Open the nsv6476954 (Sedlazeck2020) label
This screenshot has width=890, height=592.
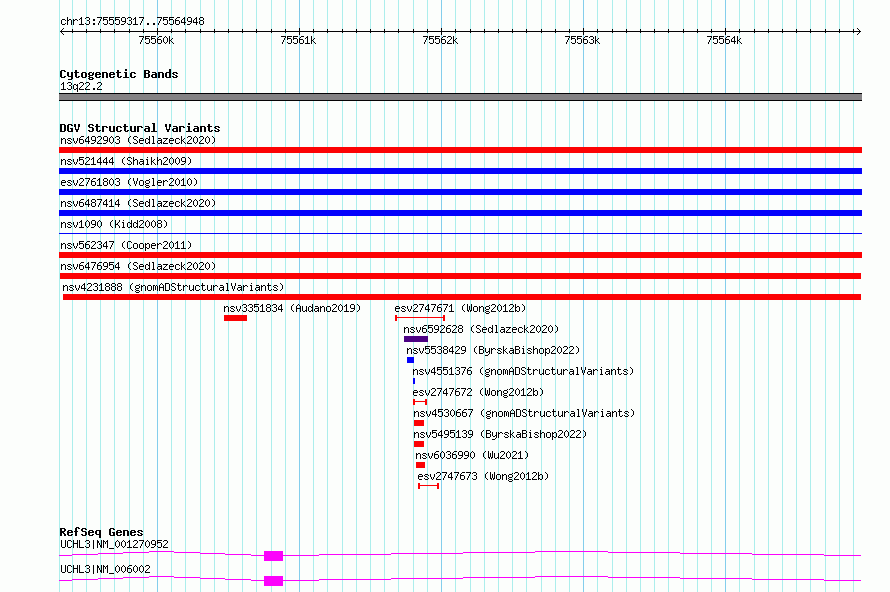click(138, 266)
